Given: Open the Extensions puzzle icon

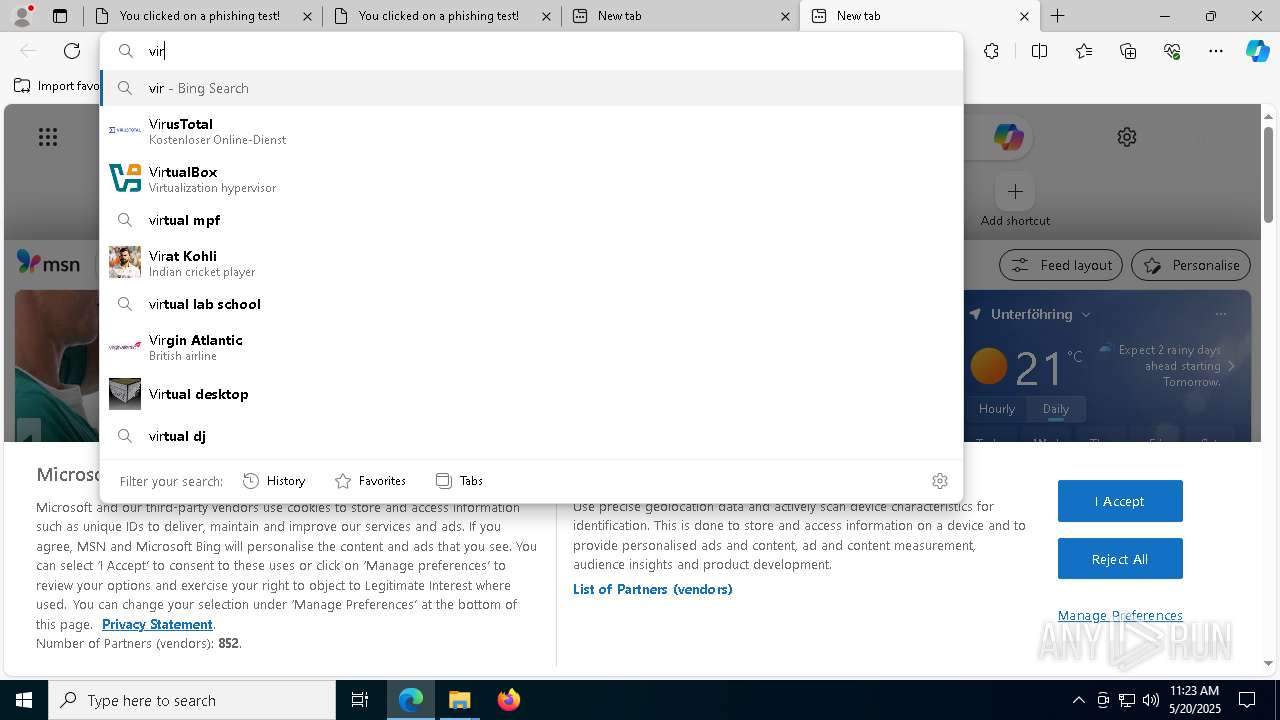Looking at the screenshot, I should (991, 51).
